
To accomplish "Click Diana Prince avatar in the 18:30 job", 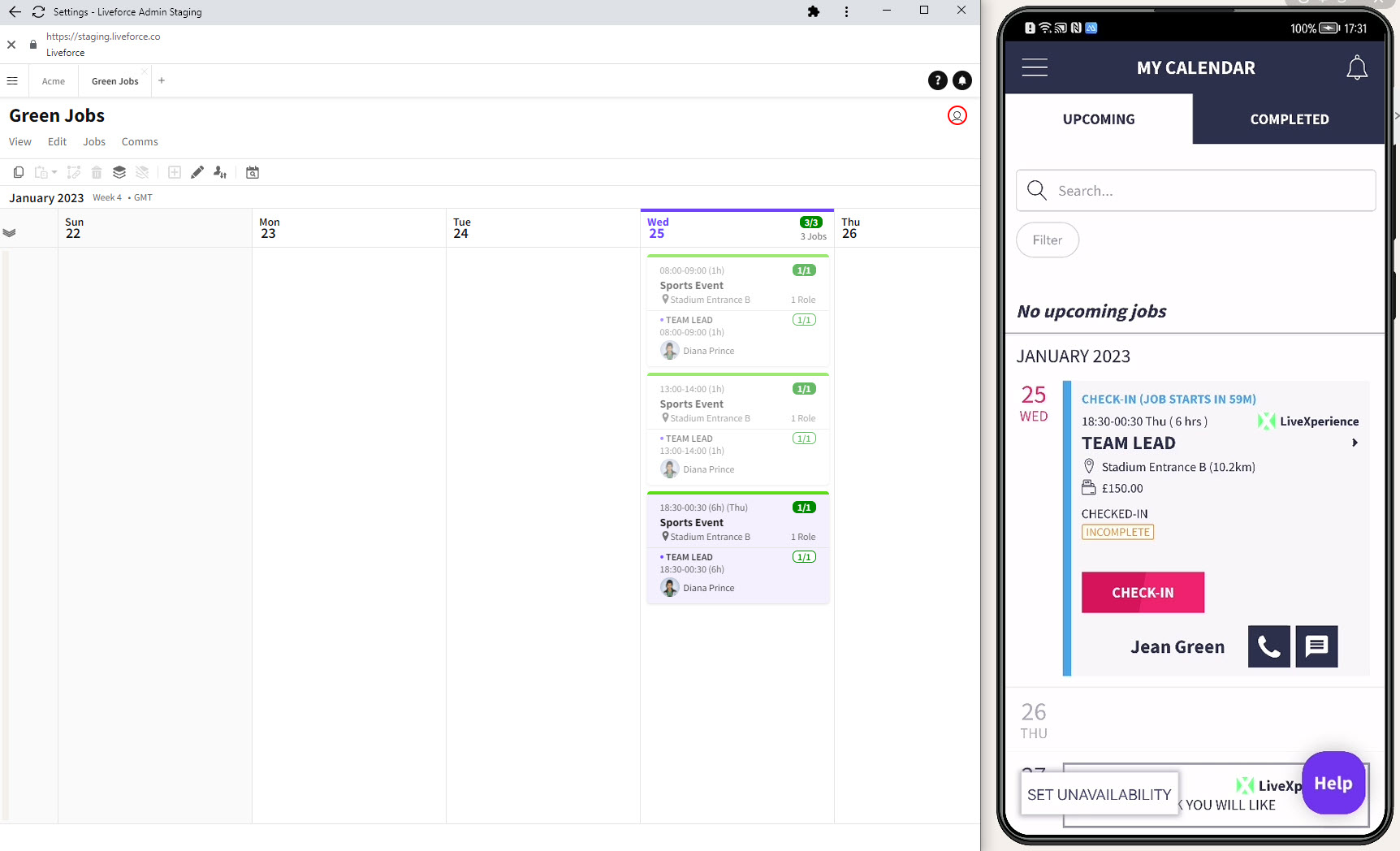I will tap(670, 588).
